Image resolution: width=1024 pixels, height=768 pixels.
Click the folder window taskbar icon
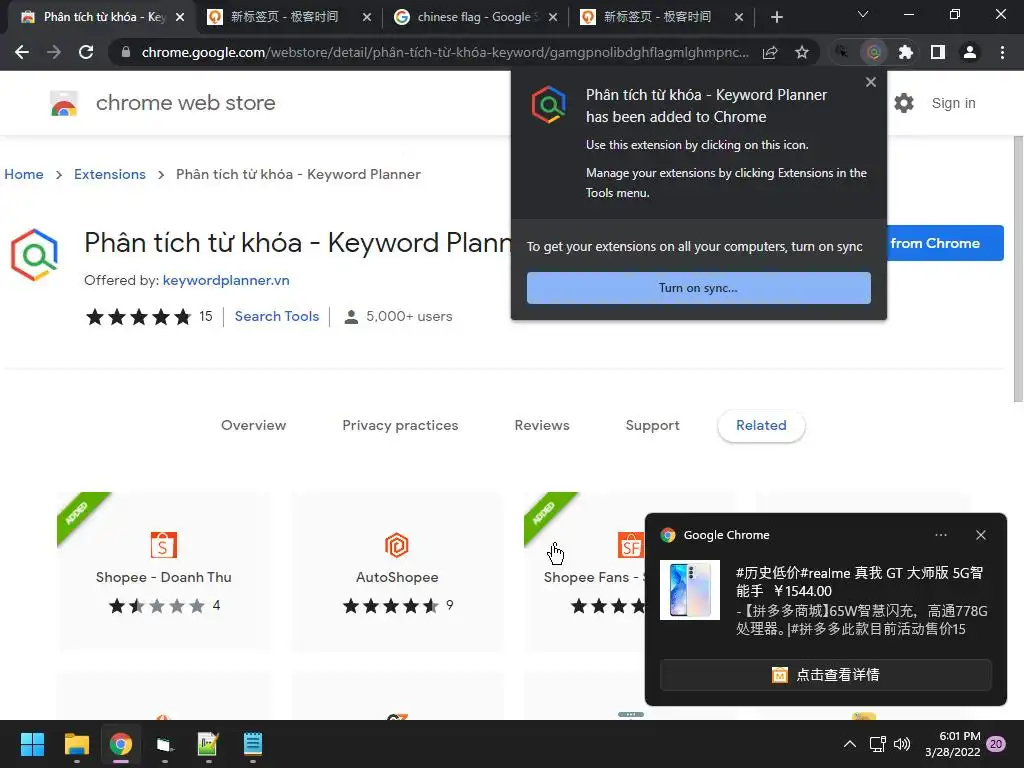tap(165, 744)
